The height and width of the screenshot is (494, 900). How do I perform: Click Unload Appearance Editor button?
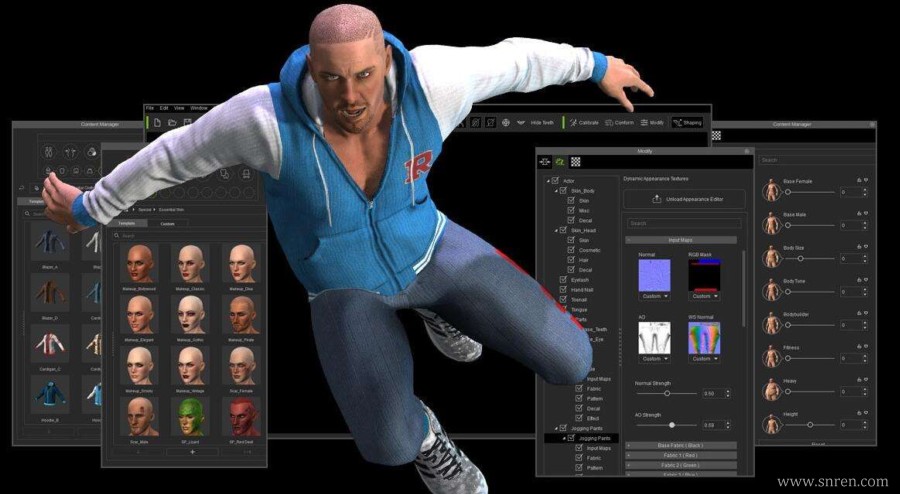(684, 199)
